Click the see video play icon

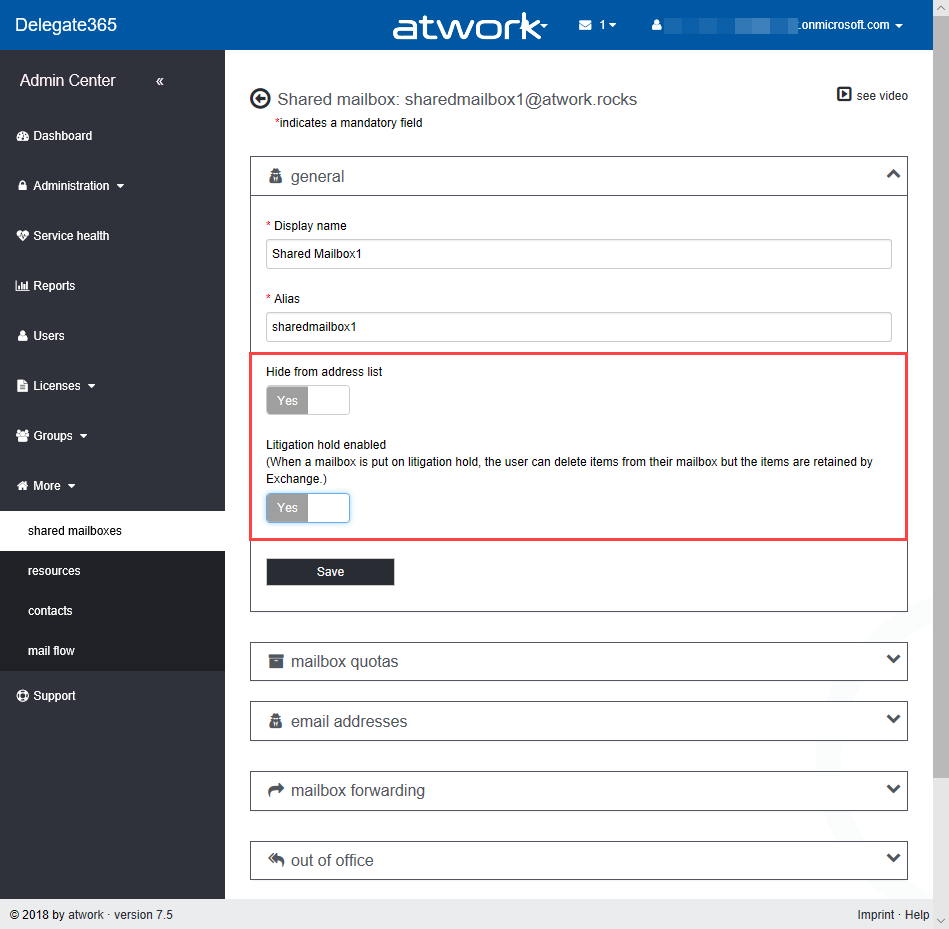click(x=844, y=95)
